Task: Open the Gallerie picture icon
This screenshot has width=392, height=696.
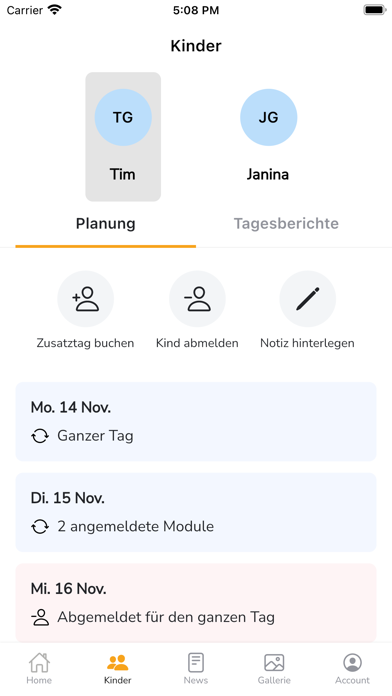Action: click(x=274, y=663)
